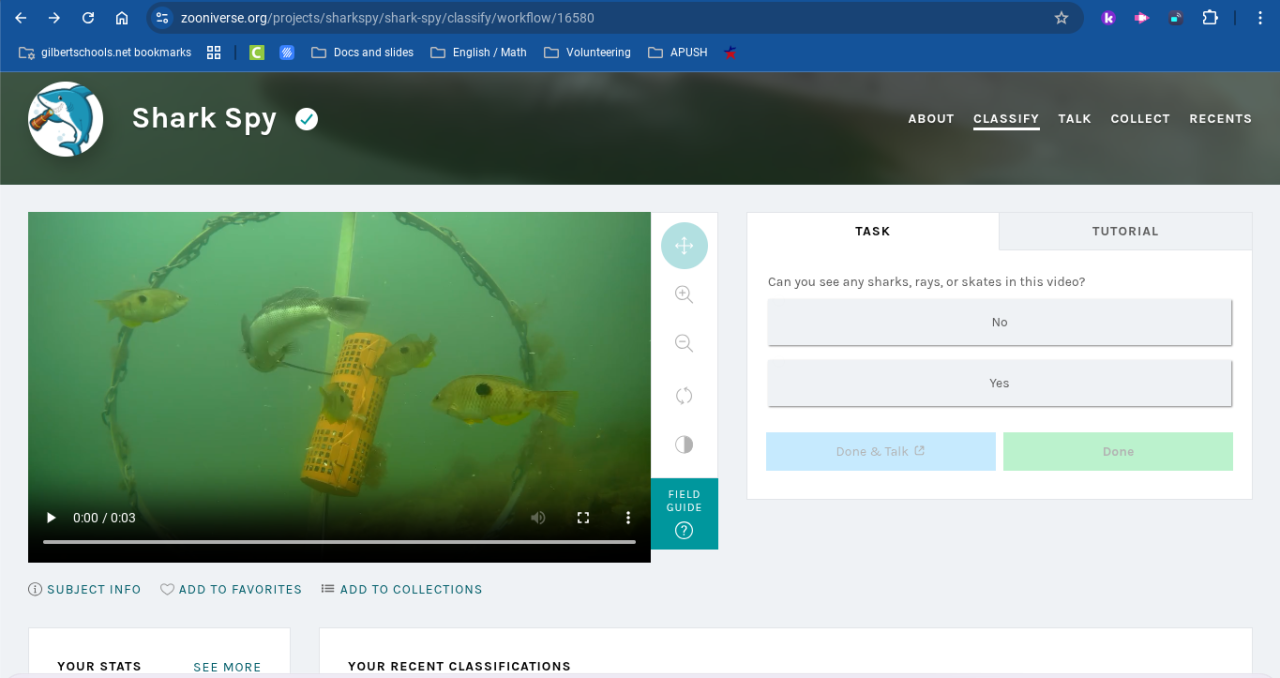Add subject to favorites
Screen dimensions: 1280x678
[231, 590]
